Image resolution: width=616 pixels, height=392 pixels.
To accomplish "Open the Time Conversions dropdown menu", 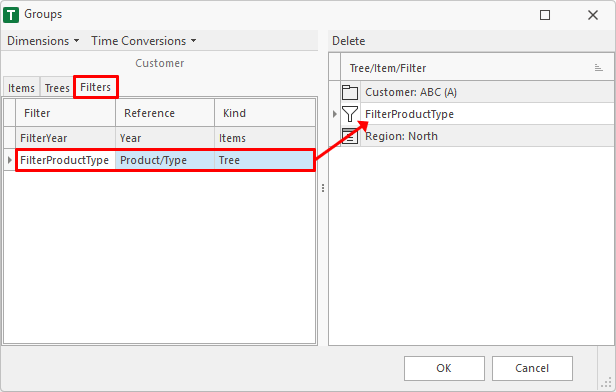I will (x=143, y=41).
